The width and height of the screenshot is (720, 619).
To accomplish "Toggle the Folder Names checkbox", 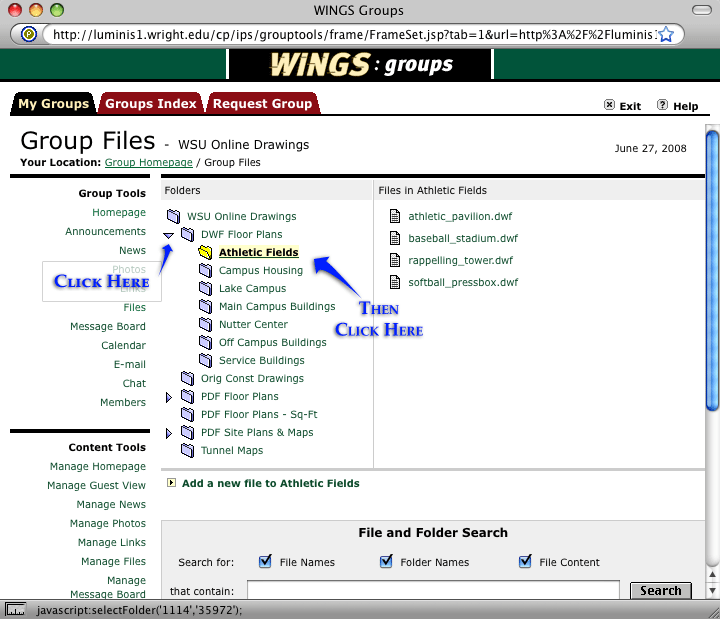I will 386,561.
